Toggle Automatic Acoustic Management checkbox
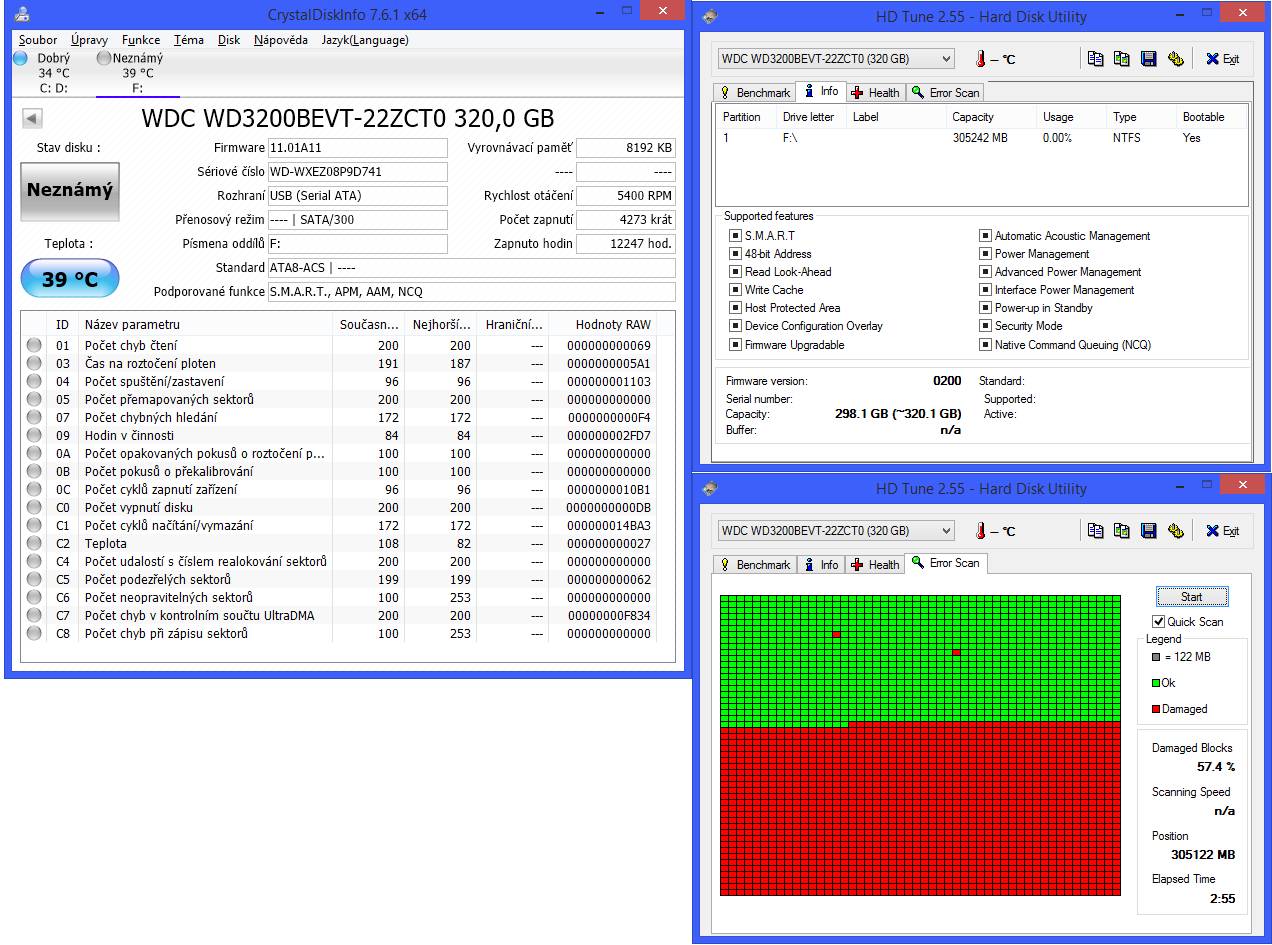The image size is (1272, 945). [985, 236]
